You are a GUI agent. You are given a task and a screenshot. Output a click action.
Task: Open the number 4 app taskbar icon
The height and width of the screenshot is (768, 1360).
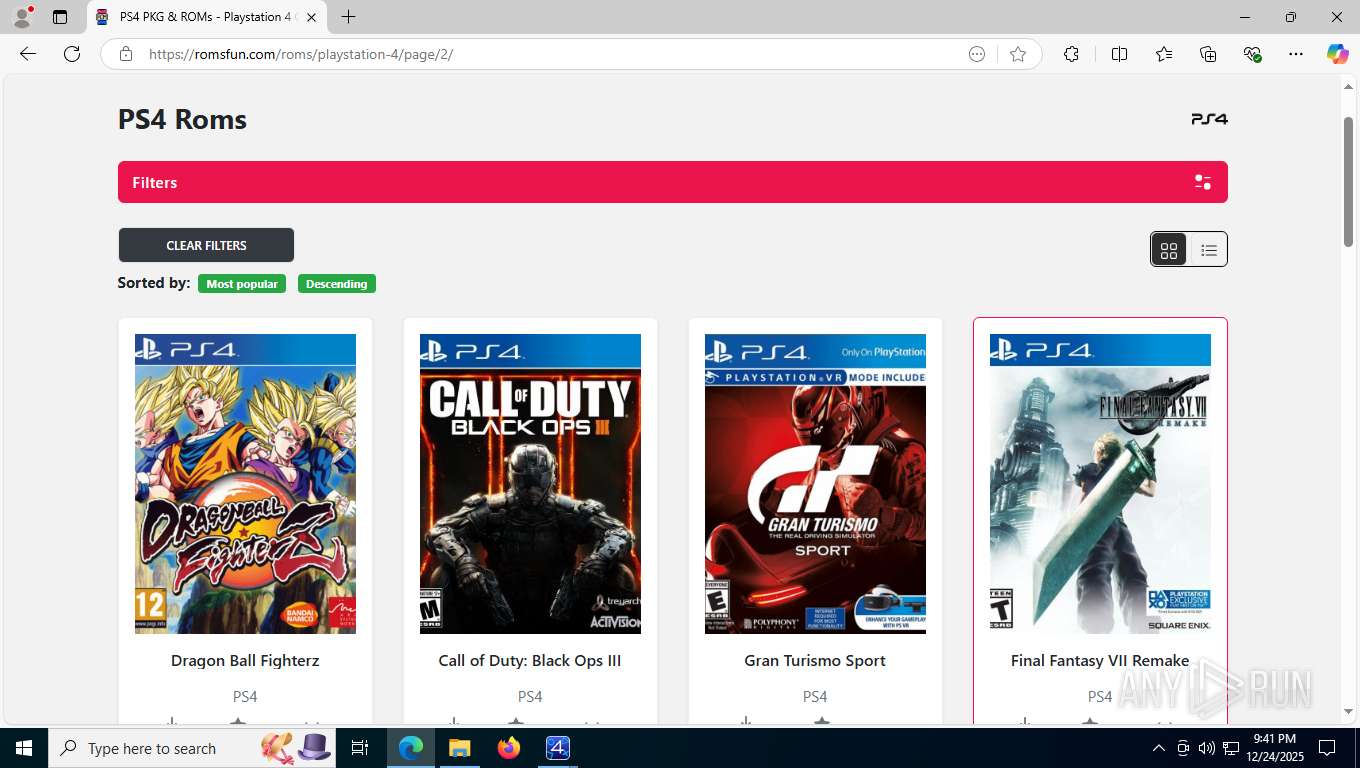pyautogui.click(x=558, y=748)
